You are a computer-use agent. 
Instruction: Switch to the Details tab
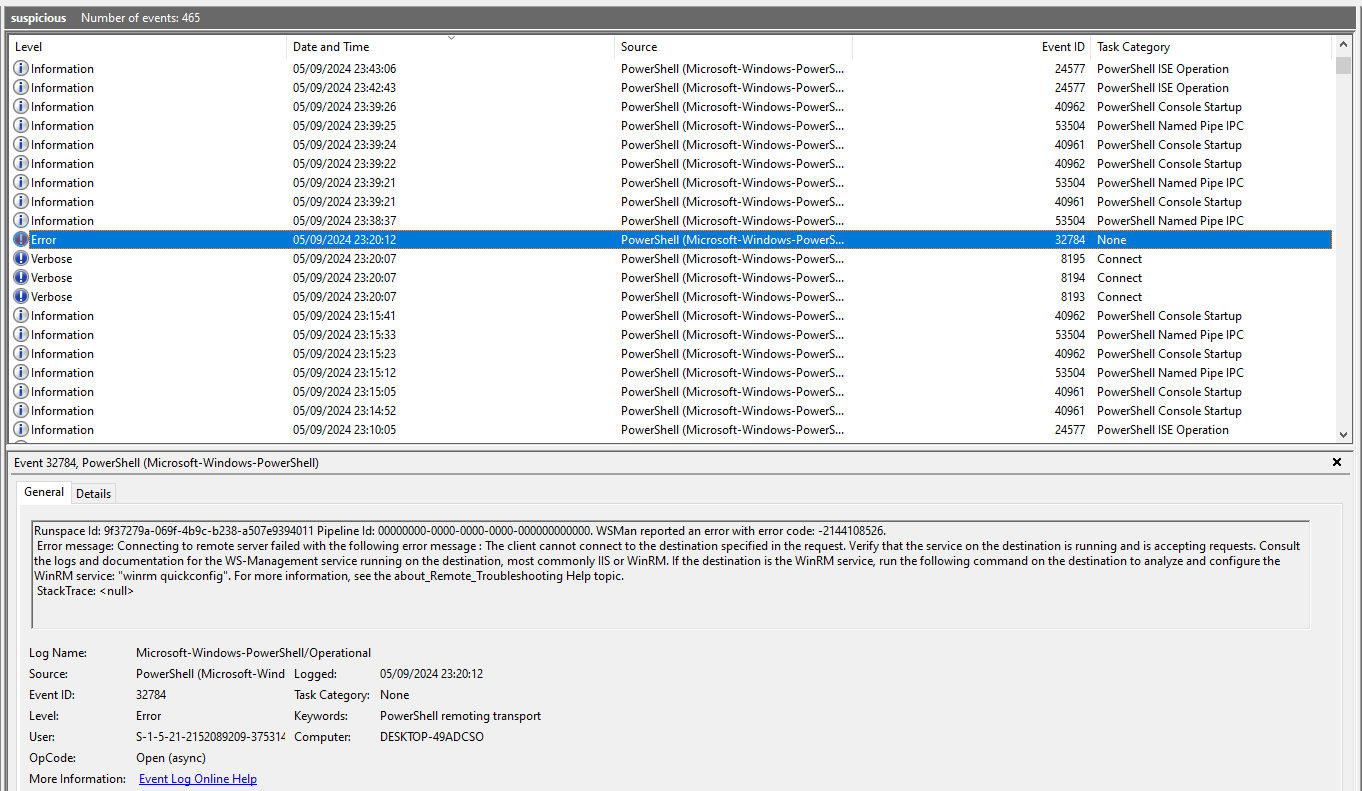(93, 494)
